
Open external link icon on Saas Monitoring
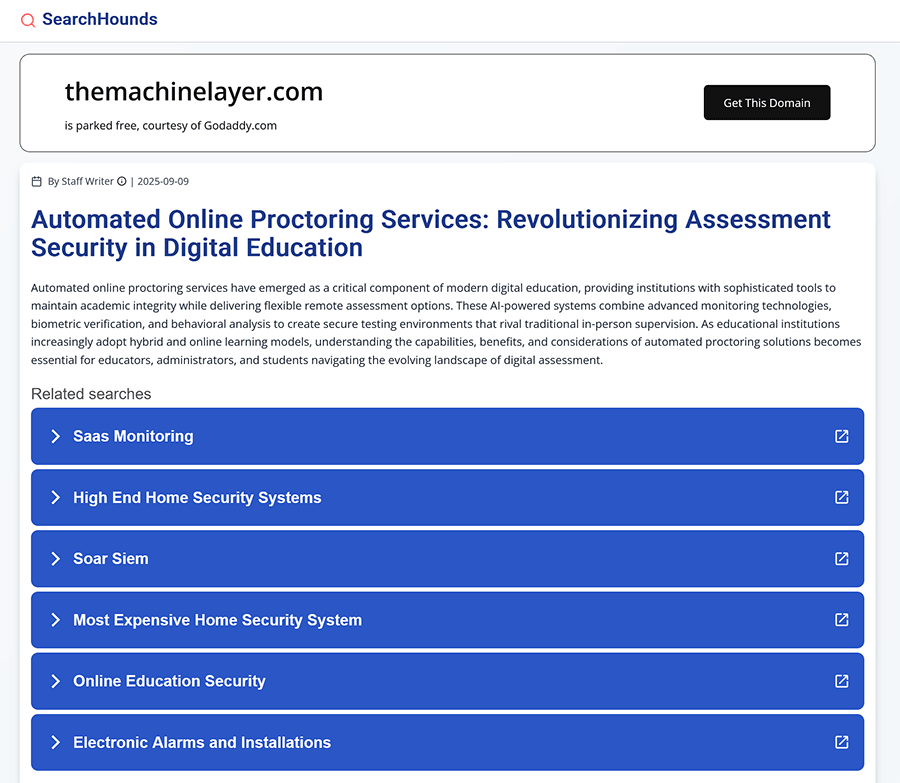(x=841, y=436)
